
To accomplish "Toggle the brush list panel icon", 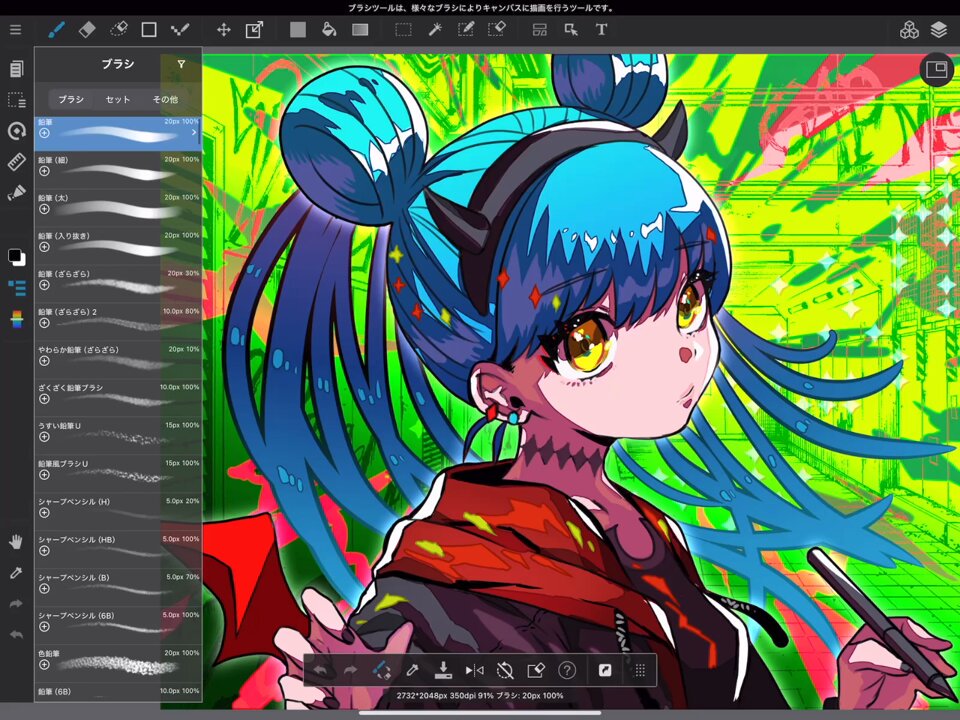I will [17, 287].
